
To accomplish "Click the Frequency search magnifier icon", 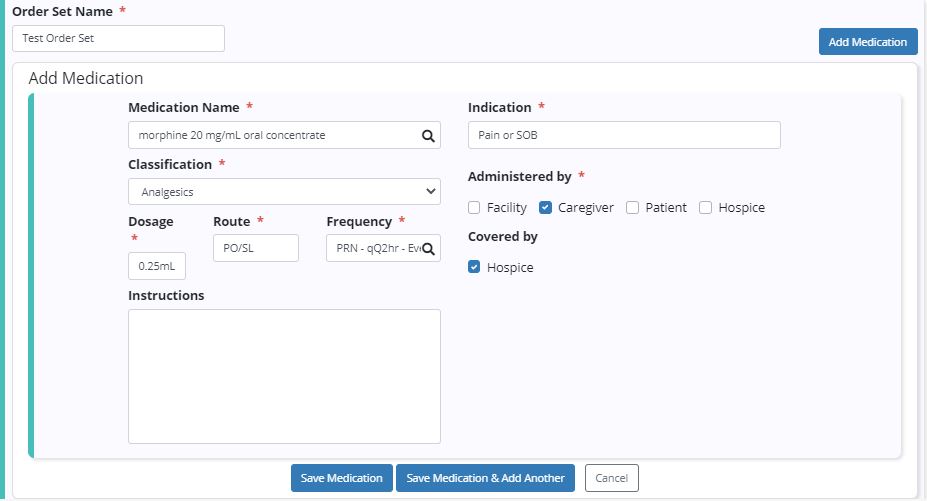I will 428,249.
